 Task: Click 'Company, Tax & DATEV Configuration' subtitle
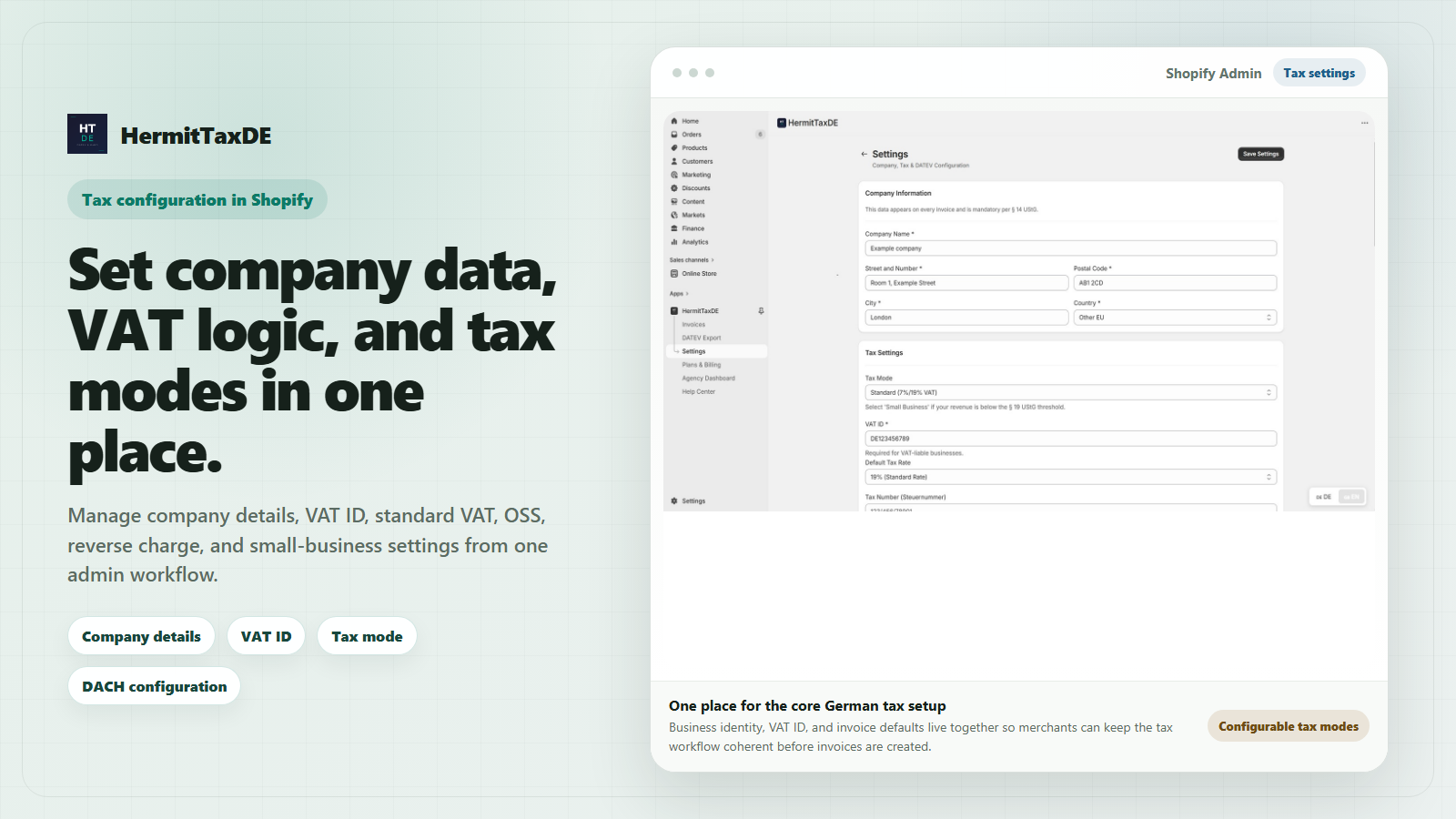tap(920, 166)
